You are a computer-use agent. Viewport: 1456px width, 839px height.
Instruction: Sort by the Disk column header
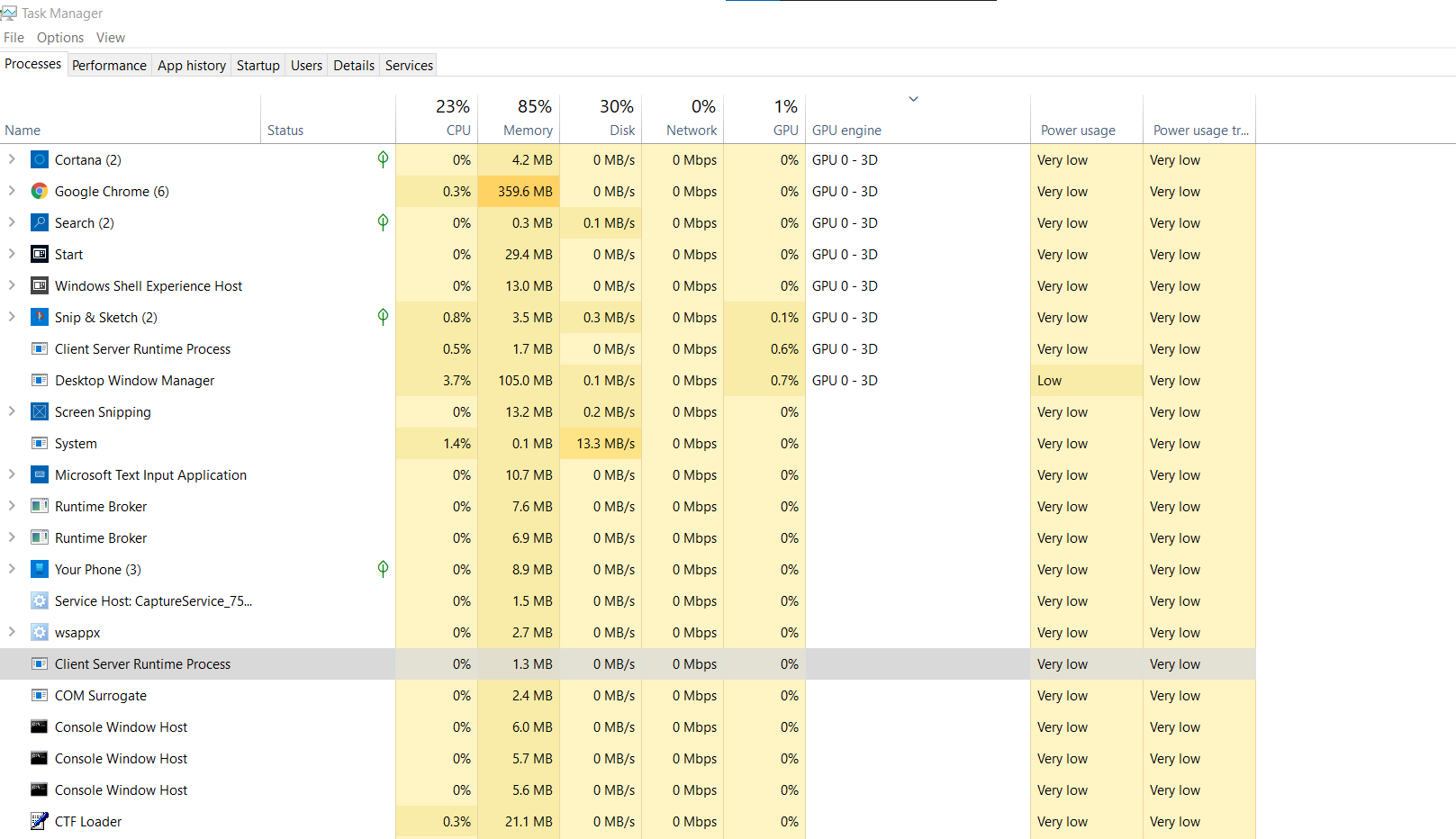pos(601,119)
